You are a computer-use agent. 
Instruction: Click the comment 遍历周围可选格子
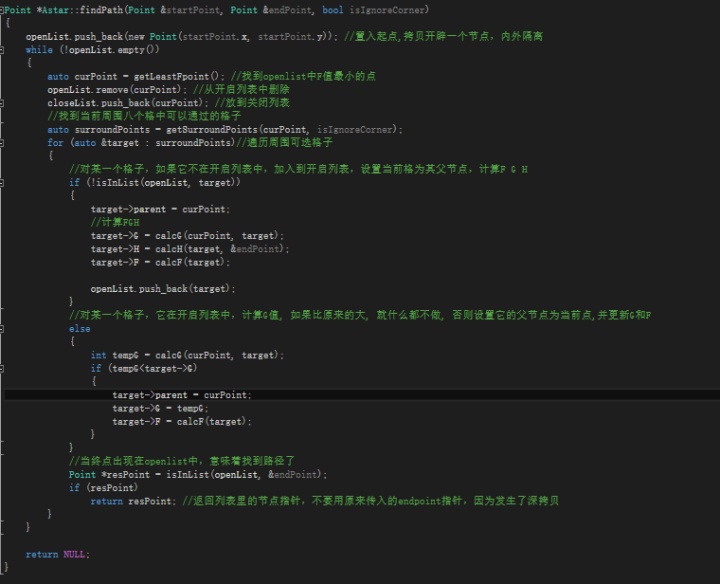point(284,143)
